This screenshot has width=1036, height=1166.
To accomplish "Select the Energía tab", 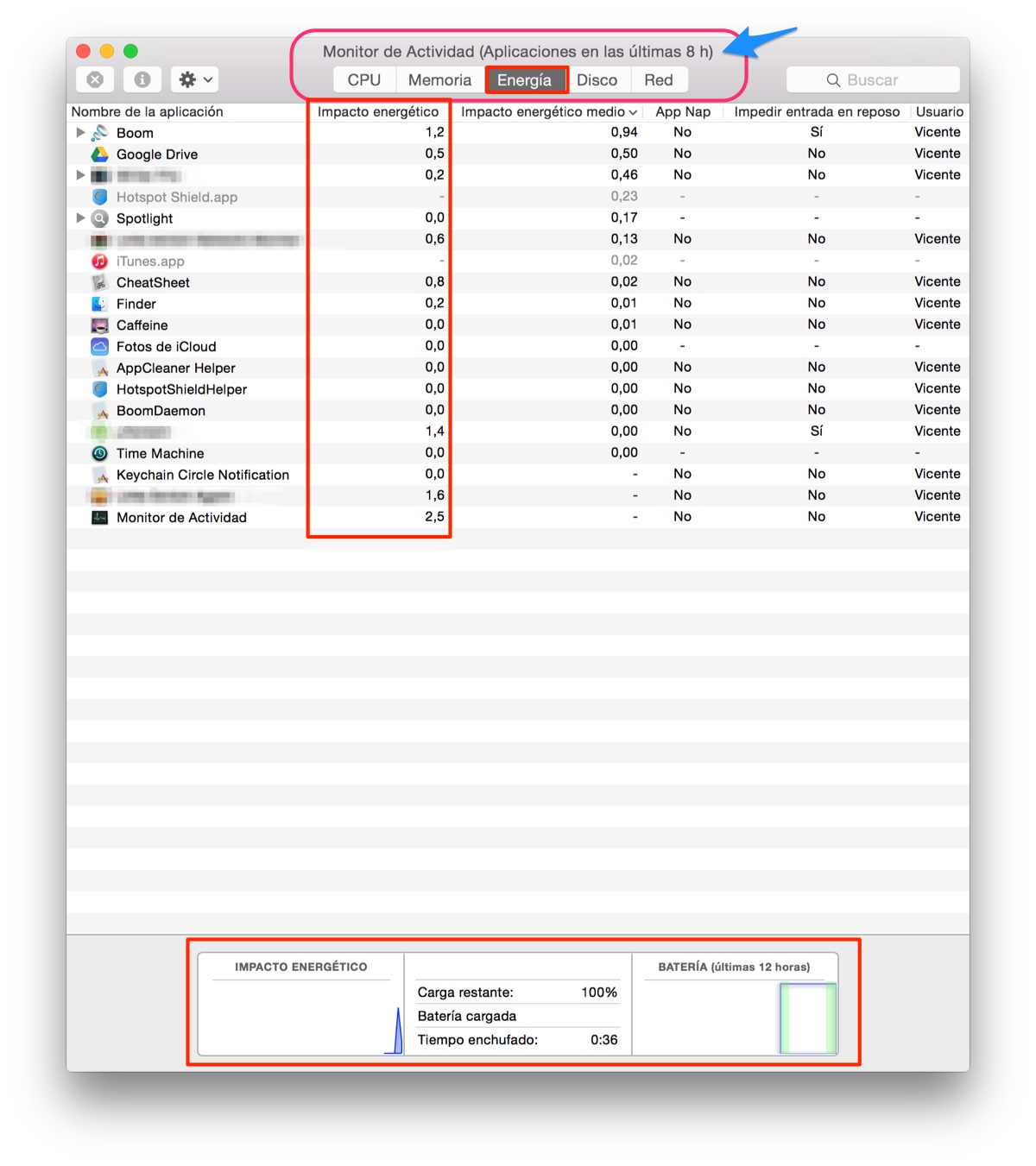I will click(x=525, y=80).
